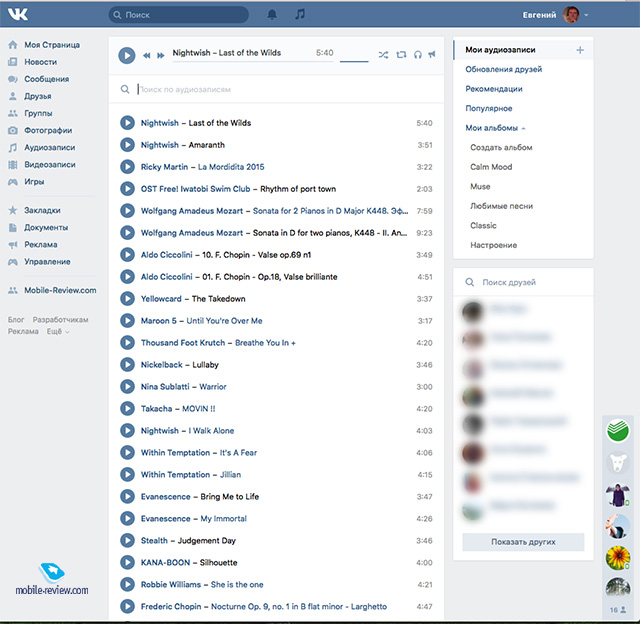Screen dimensions: 640x624
Task: Select Обновления друзей tab
Action: coord(504,69)
